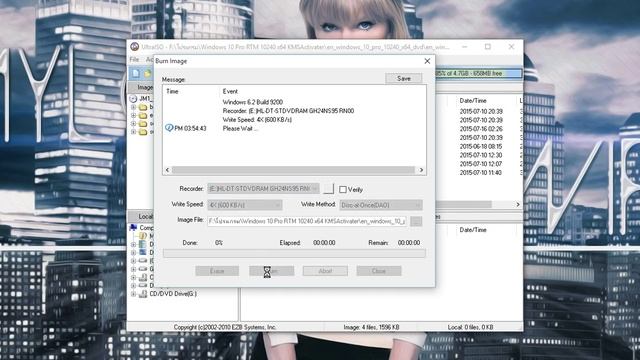Enable the Verify checkbox

(343, 189)
